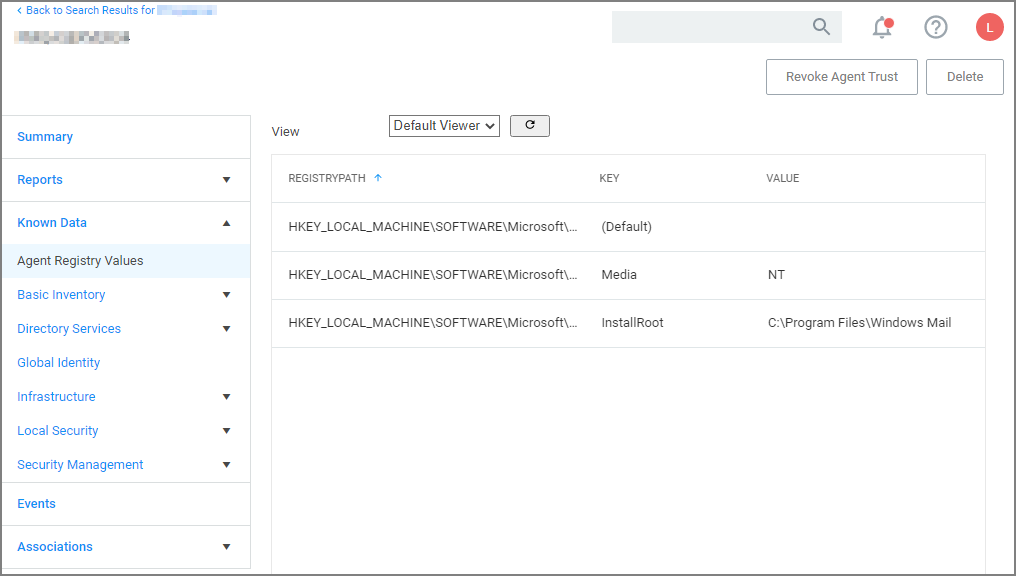
Task: Toggle the Reports section arrow
Action: click(x=227, y=180)
